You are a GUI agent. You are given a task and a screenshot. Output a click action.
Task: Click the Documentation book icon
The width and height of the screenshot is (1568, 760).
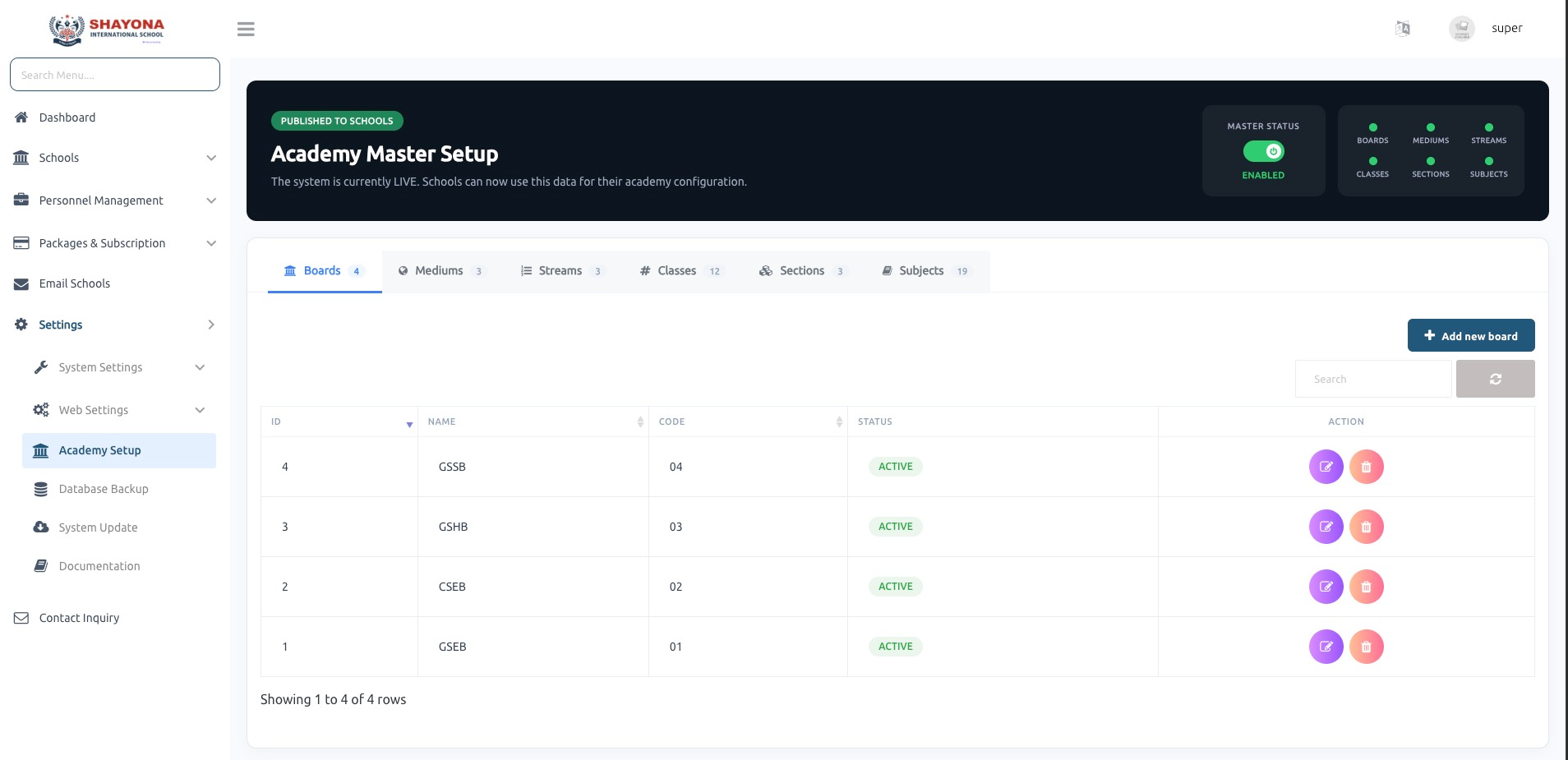[x=41, y=566]
